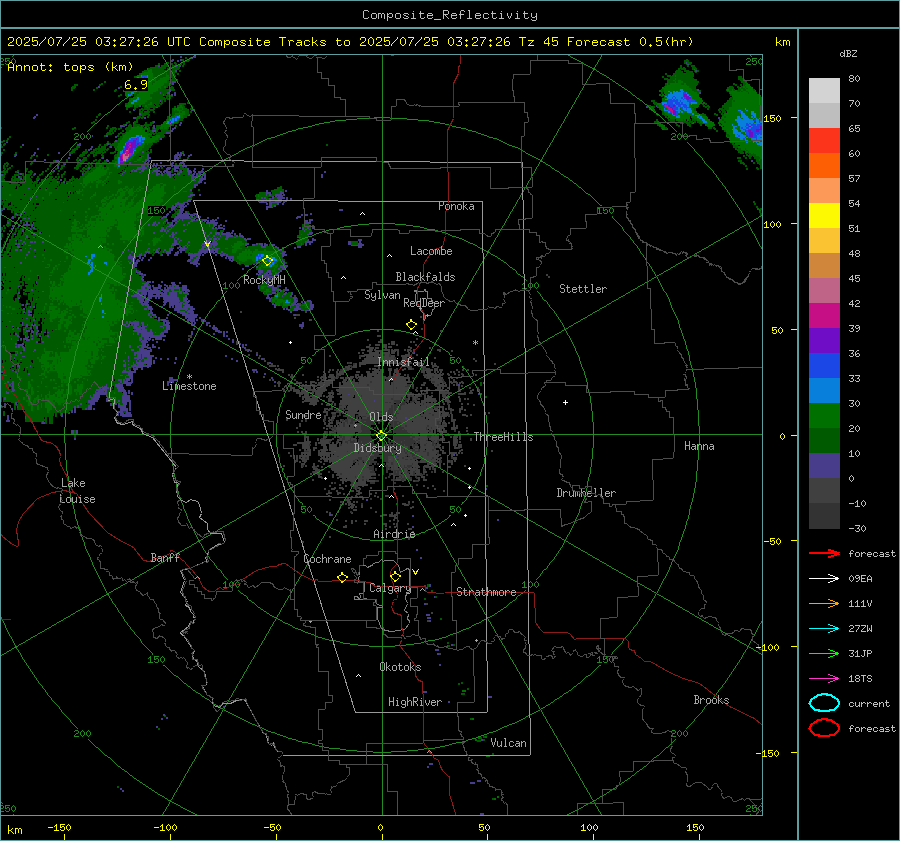Viewport: 900px width, 841px height.
Task: Click the Ponoka city label
Action: click(456, 206)
